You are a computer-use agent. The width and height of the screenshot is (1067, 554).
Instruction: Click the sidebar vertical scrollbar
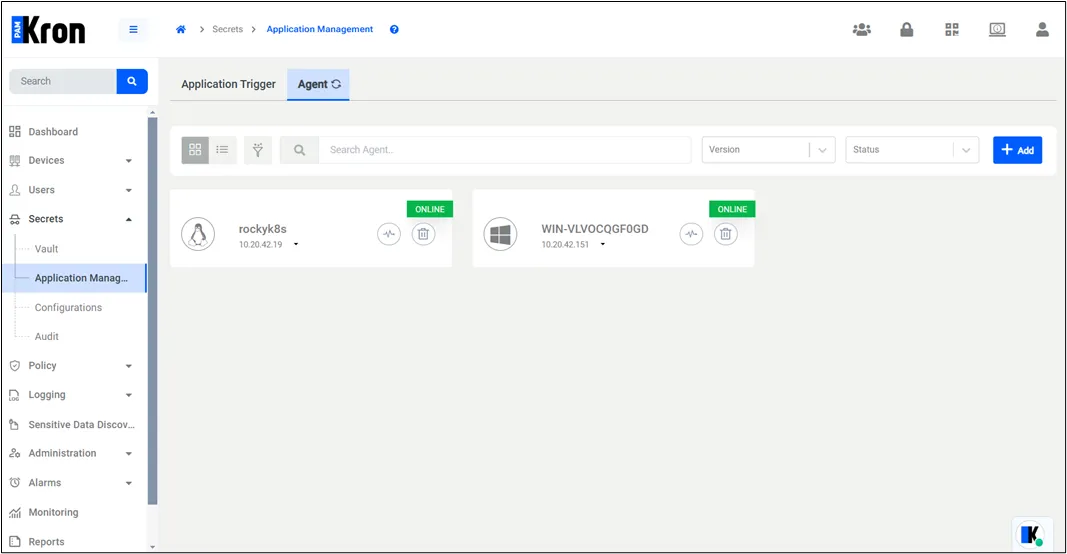tap(152, 310)
